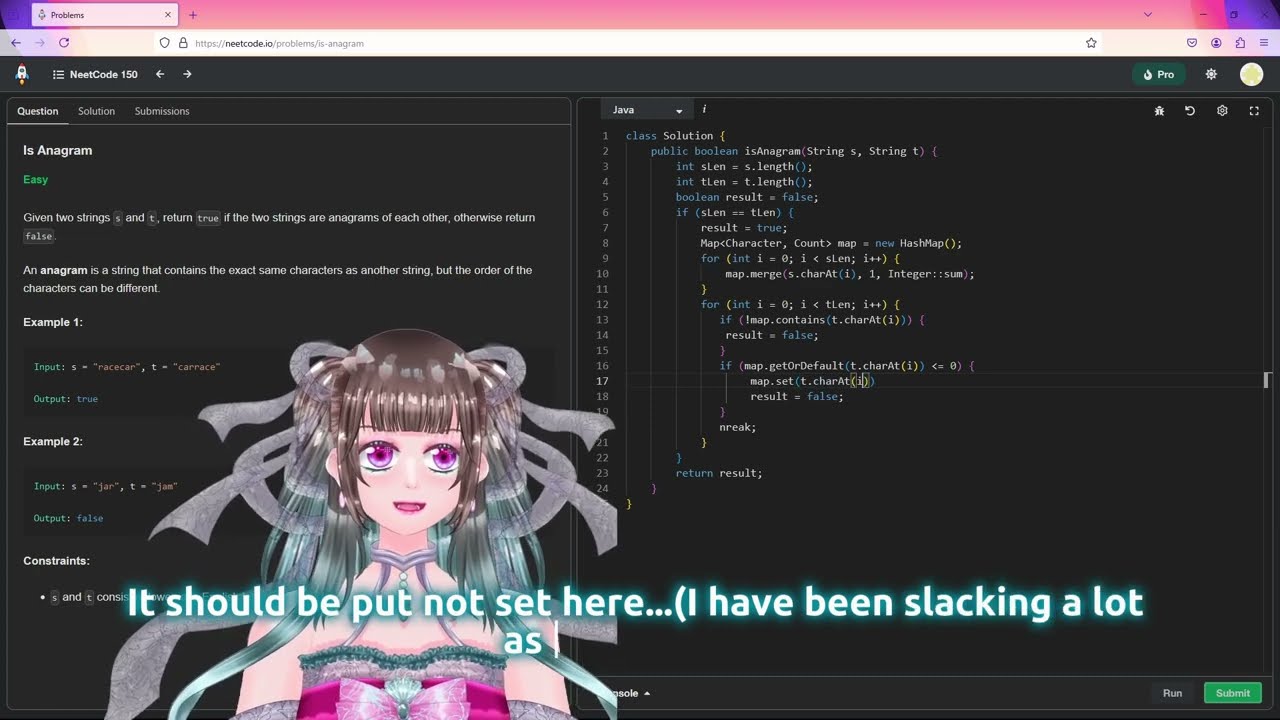Click the NeetCode rocket logo

(x=22, y=74)
